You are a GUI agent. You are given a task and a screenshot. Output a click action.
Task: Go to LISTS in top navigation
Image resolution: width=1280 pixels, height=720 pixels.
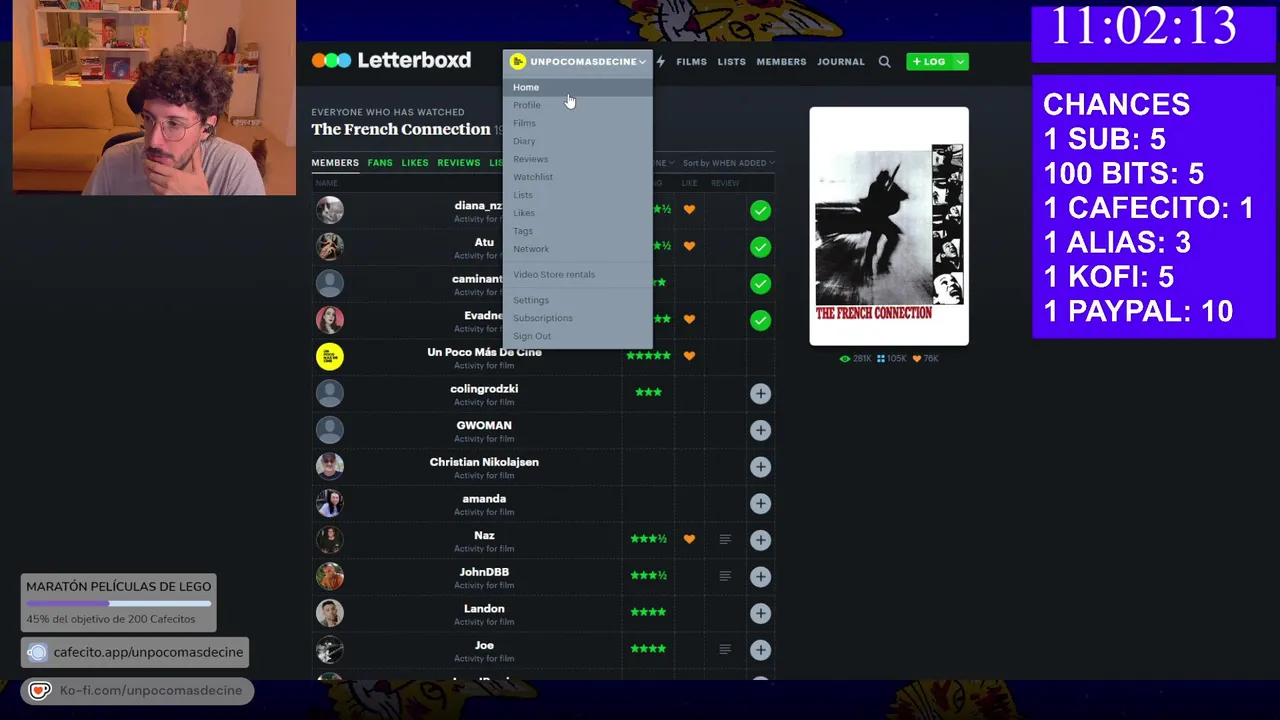tap(731, 62)
